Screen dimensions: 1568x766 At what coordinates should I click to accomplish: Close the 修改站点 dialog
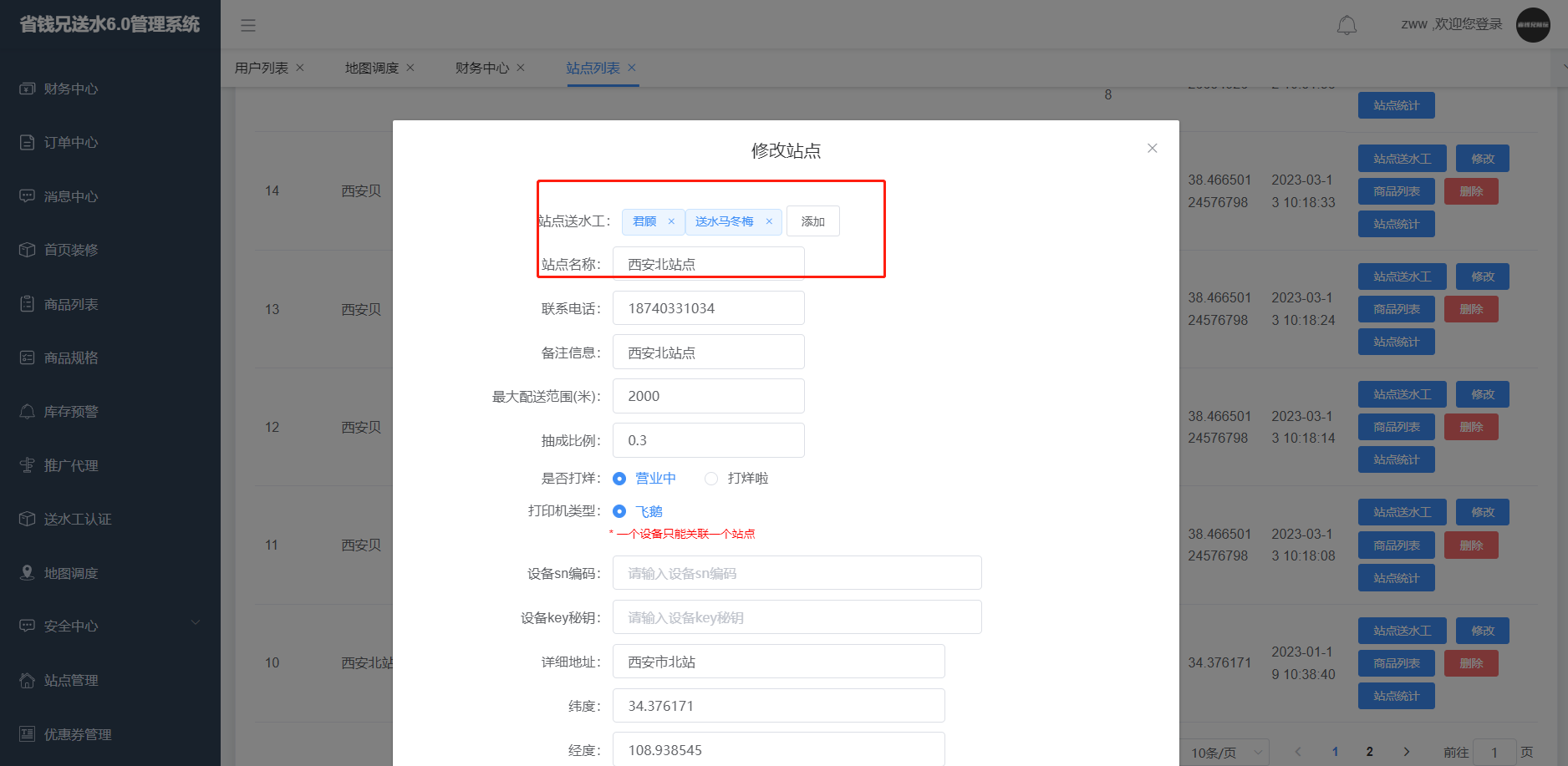[1152, 148]
